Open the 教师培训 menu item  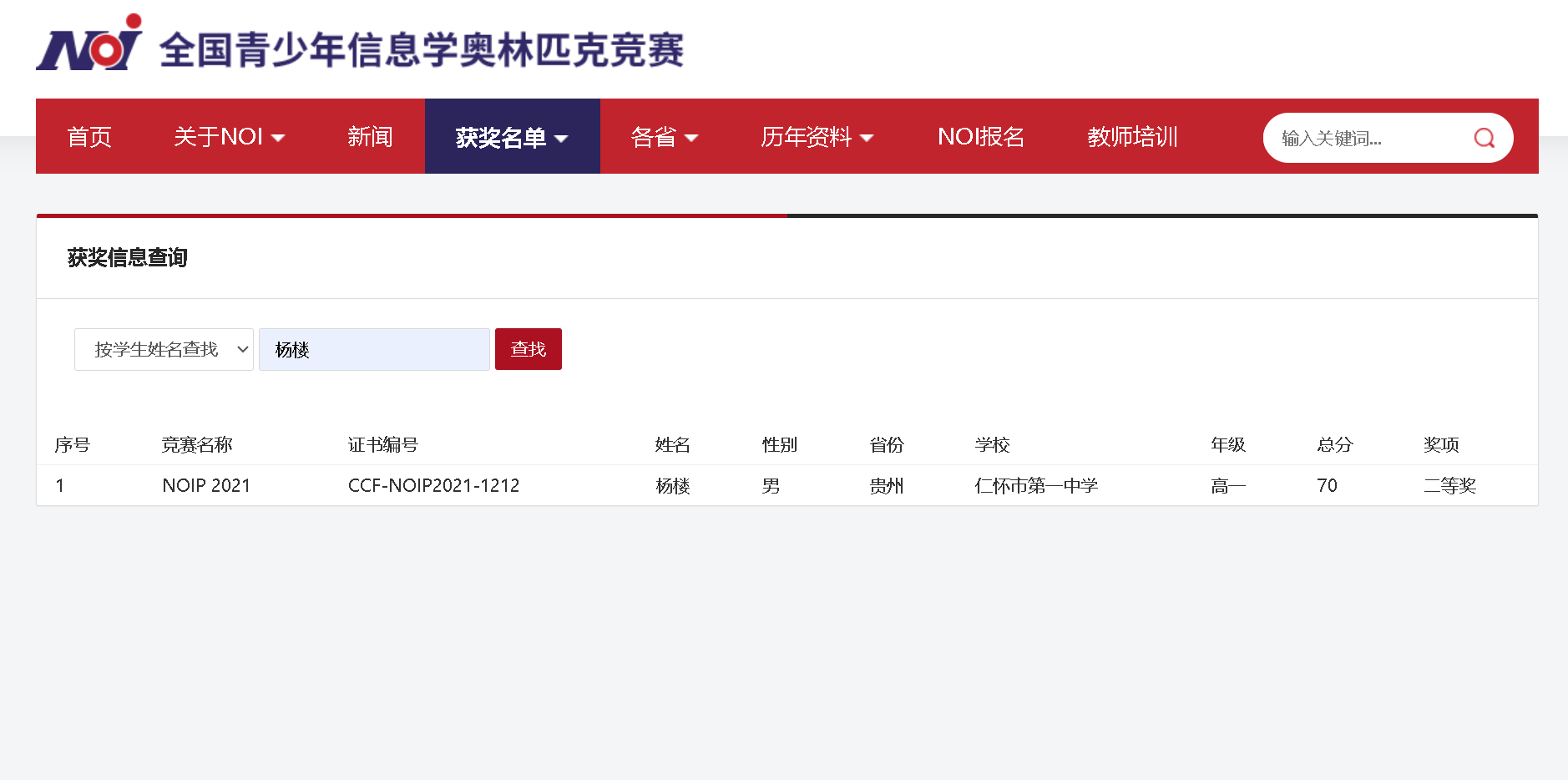click(x=1133, y=137)
